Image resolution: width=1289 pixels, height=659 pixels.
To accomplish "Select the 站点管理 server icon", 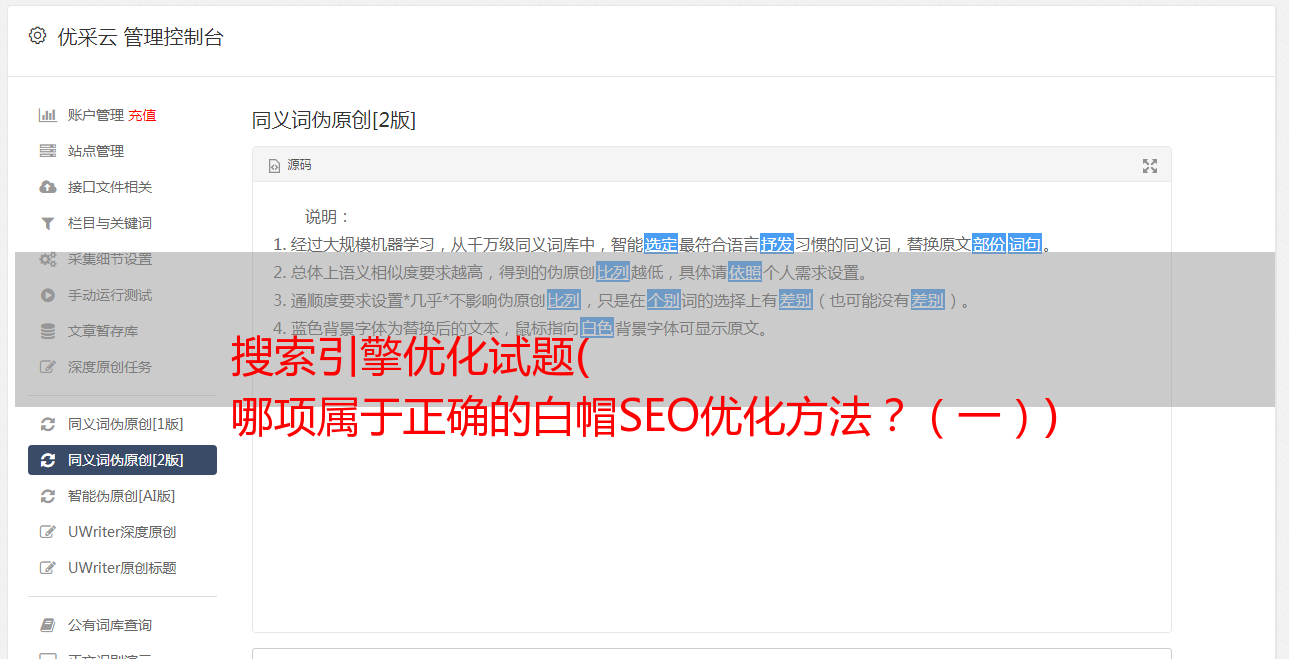I will click(47, 151).
